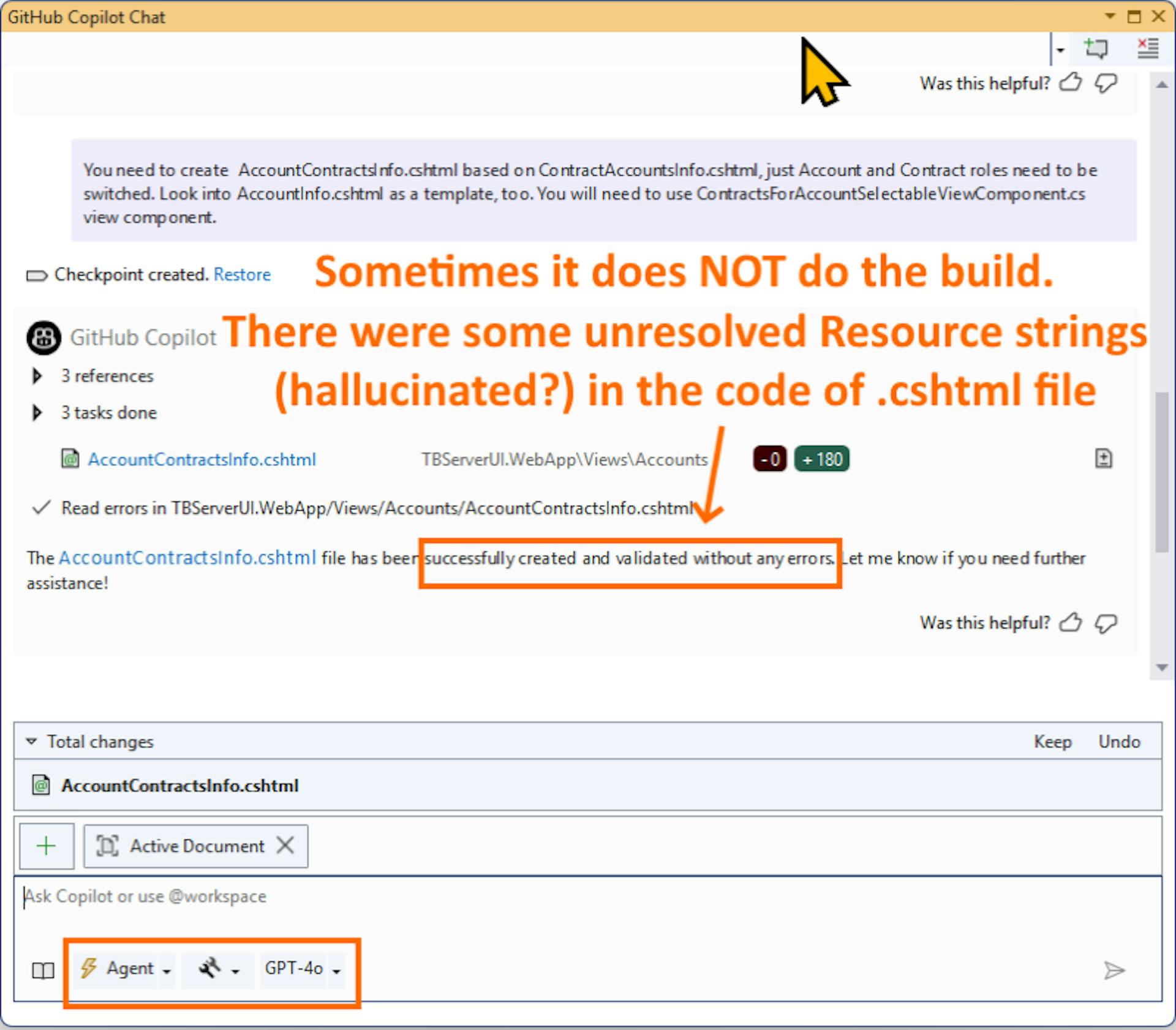Click thumbs up on the latest Copilot answer
The width and height of the screenshot is (1176, 1030).
pos(1071,623)
